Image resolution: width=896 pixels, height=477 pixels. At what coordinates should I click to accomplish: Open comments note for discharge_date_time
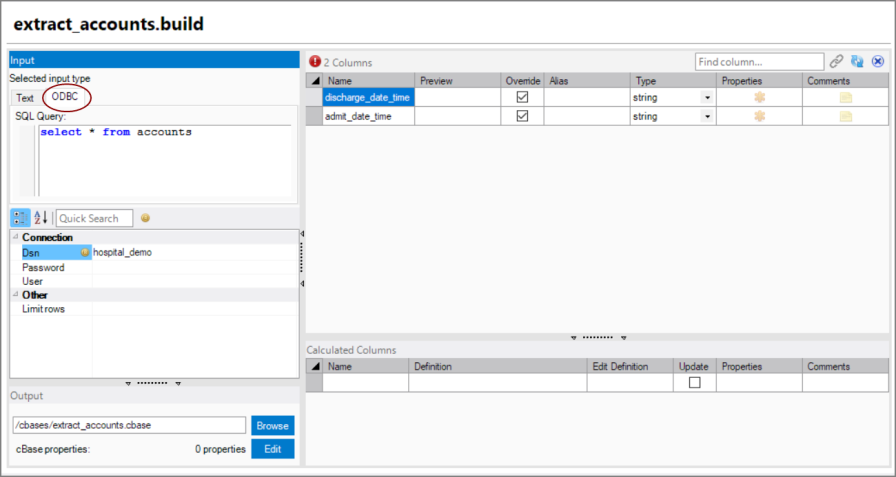pos(846,98)
